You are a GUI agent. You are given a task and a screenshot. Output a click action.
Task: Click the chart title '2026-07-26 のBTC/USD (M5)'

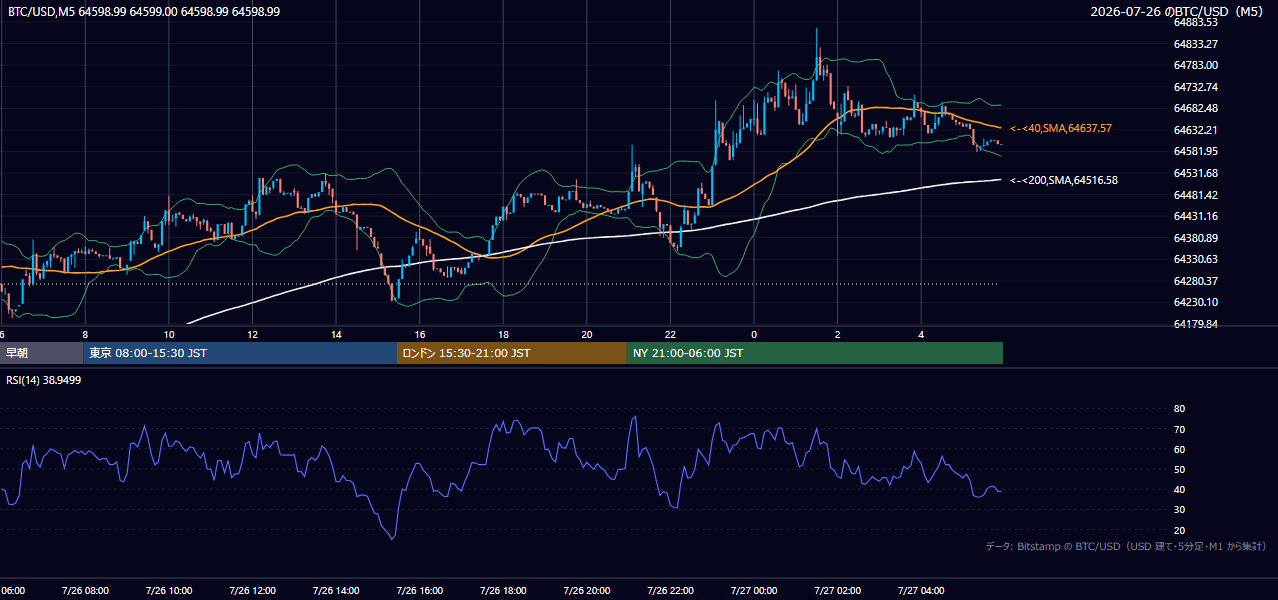coord(1179,11)
